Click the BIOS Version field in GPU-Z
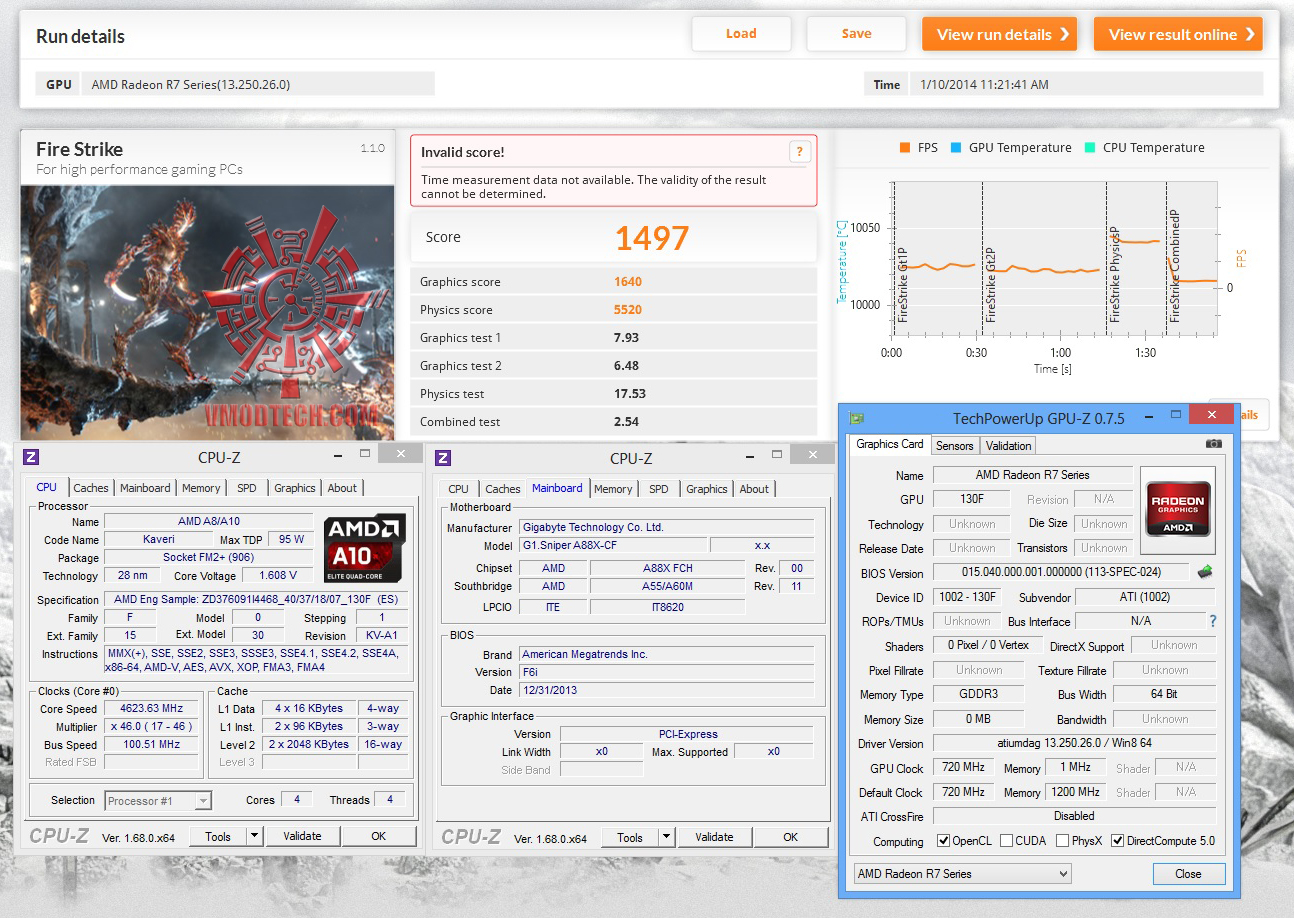 click(x=1063, y=573)
